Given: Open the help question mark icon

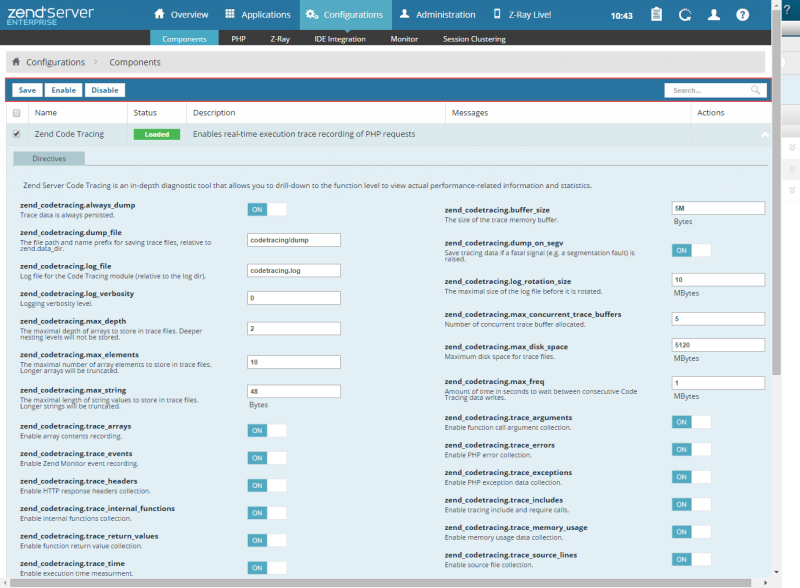Looking at the screenshot, I should (742, 15).
